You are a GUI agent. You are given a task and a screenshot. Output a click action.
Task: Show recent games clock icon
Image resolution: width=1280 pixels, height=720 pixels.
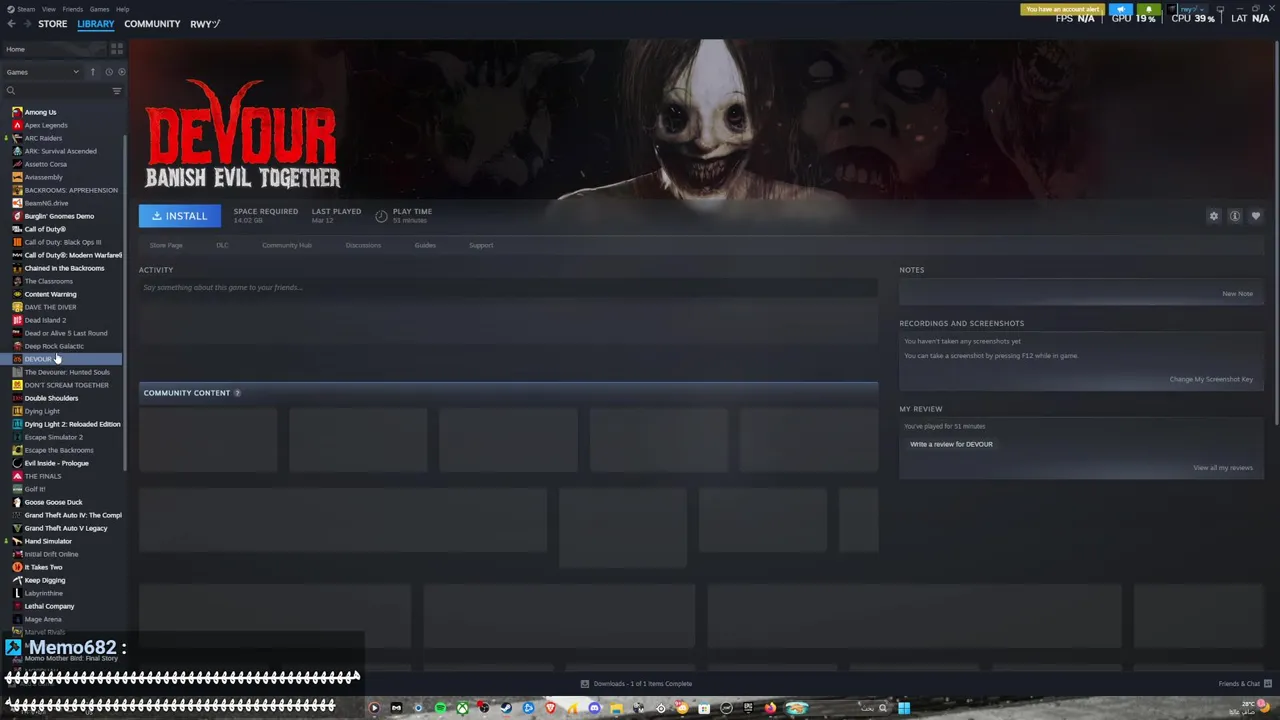109,72
